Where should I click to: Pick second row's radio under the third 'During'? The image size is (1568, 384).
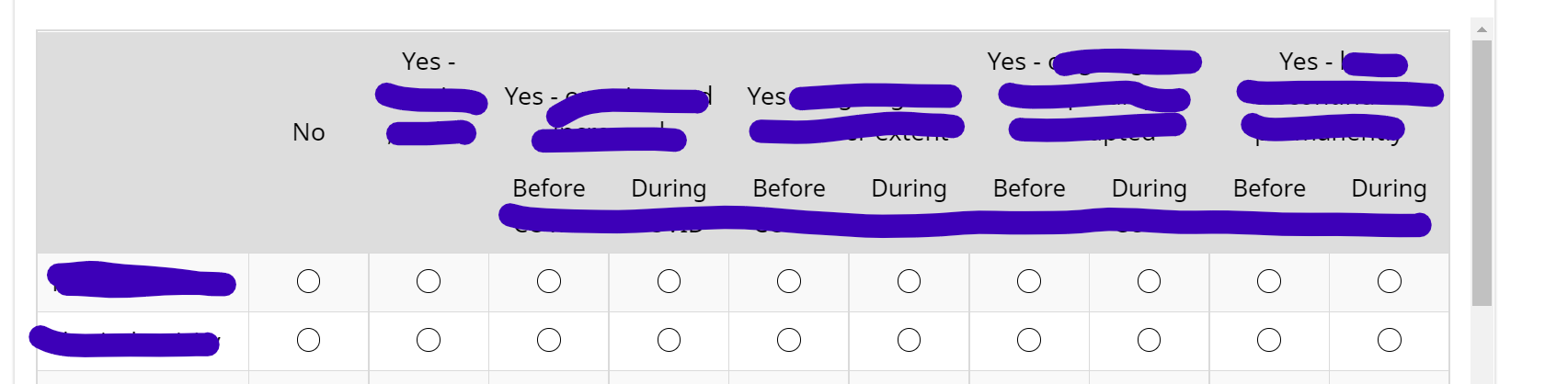pos(1149,340)
